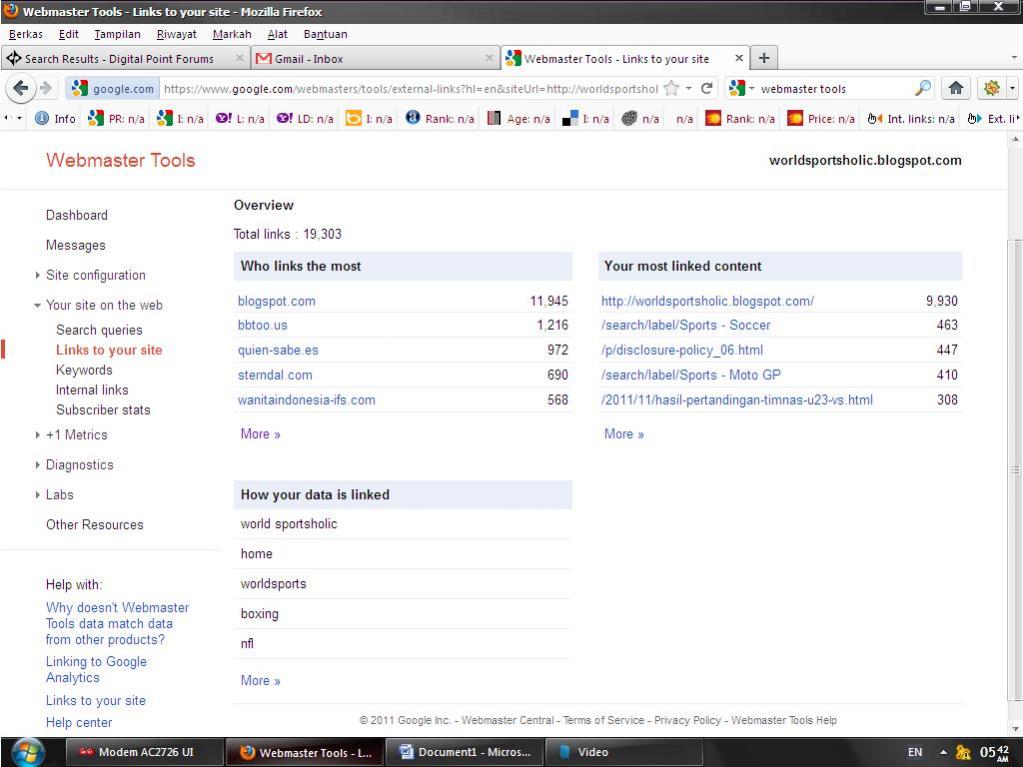Expand the +1 Metrics section

pos(38,435)
